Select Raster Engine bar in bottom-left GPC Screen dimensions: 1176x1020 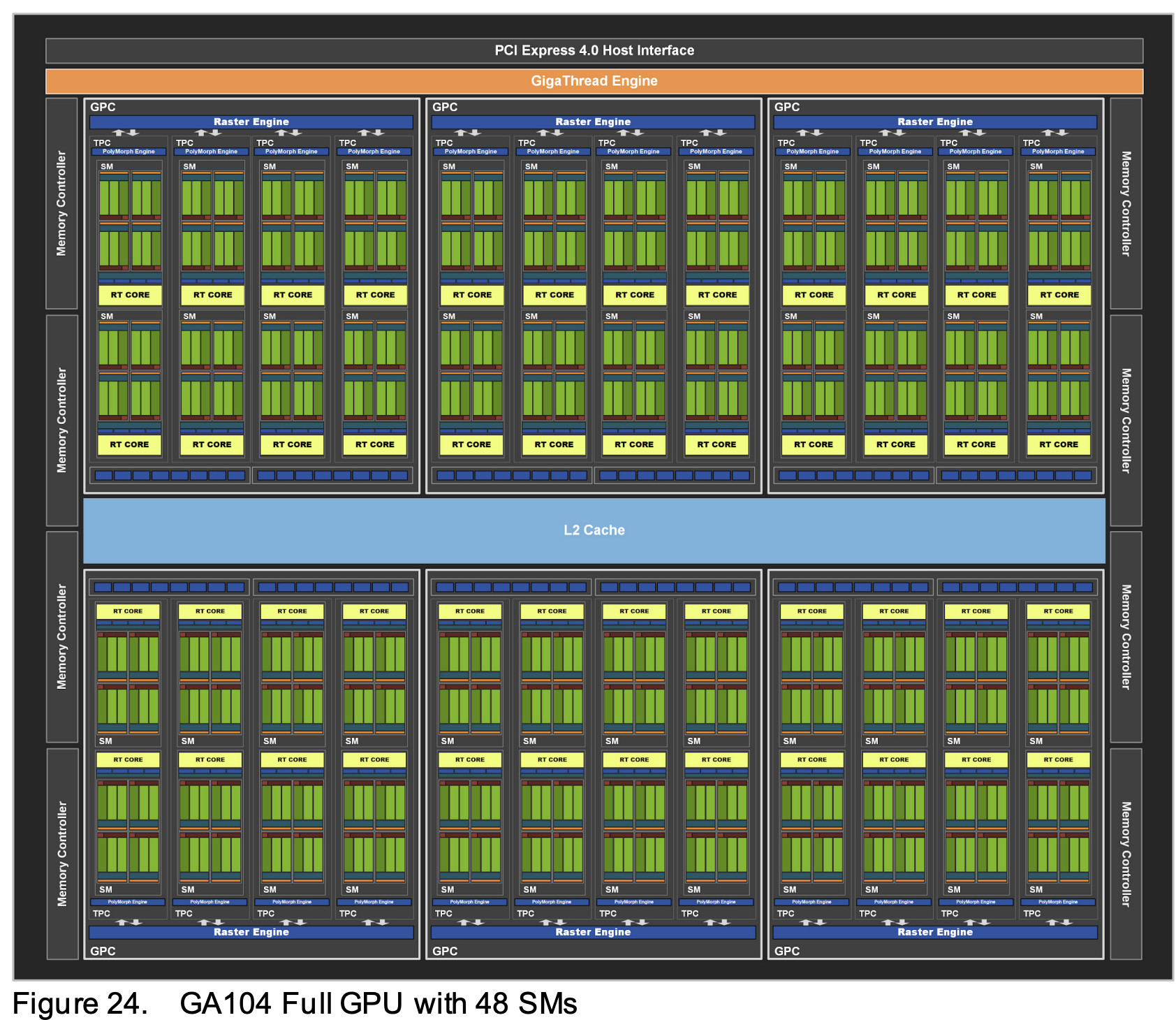pos(251,932)
